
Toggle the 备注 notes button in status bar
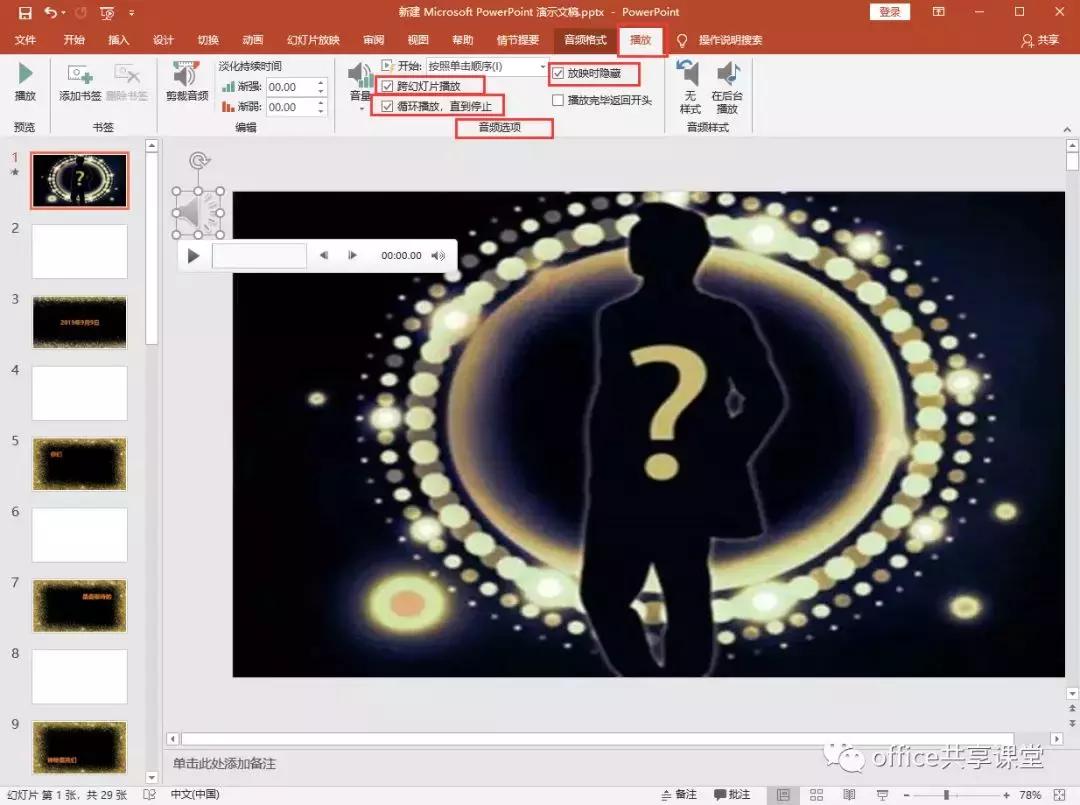678,795
